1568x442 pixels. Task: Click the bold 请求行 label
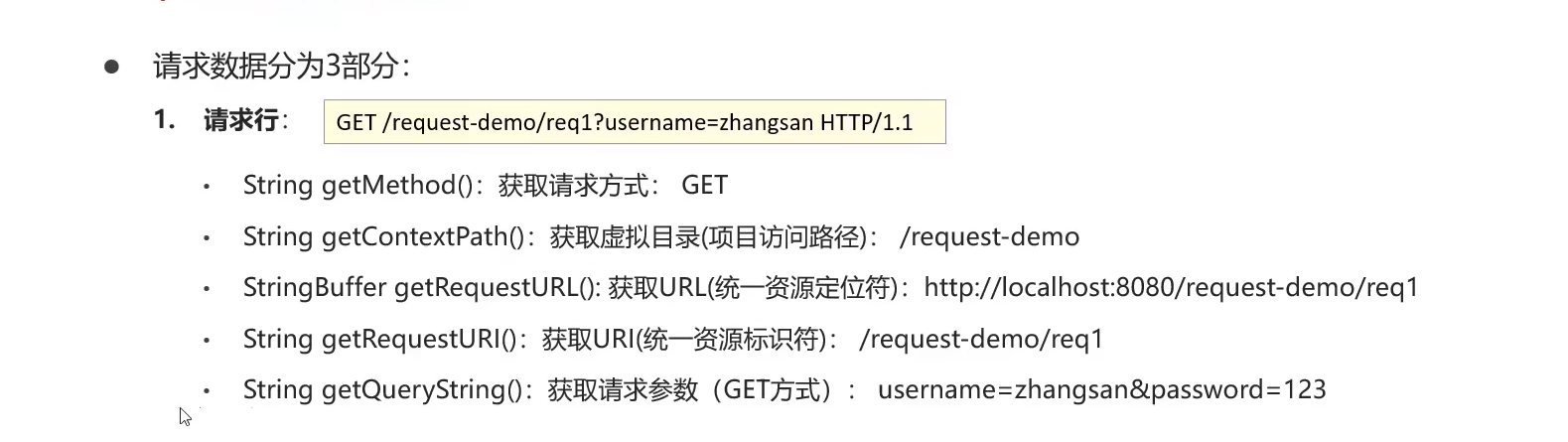241,120
